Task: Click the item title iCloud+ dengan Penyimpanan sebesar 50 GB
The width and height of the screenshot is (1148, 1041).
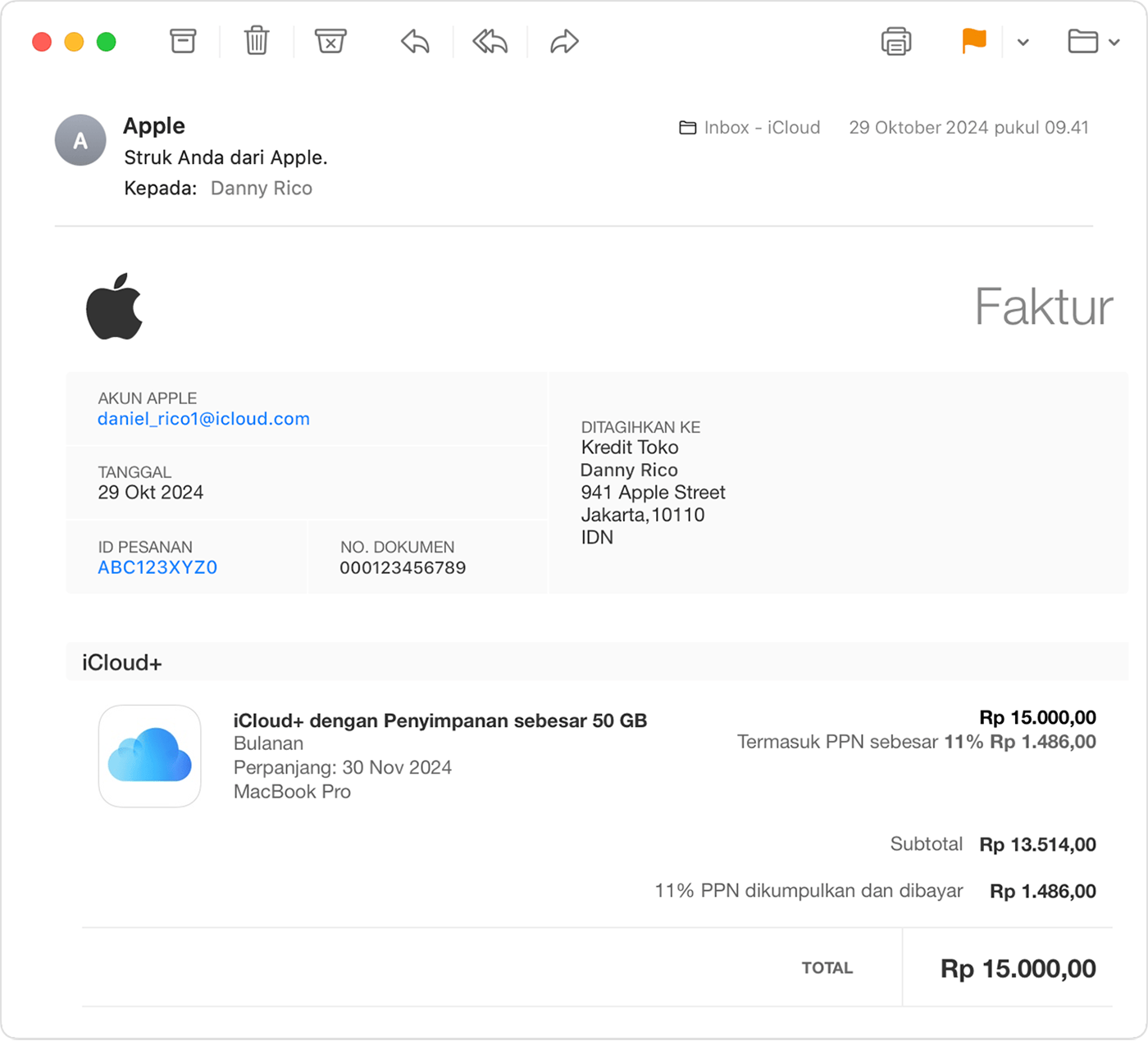Action: point(440,721)
